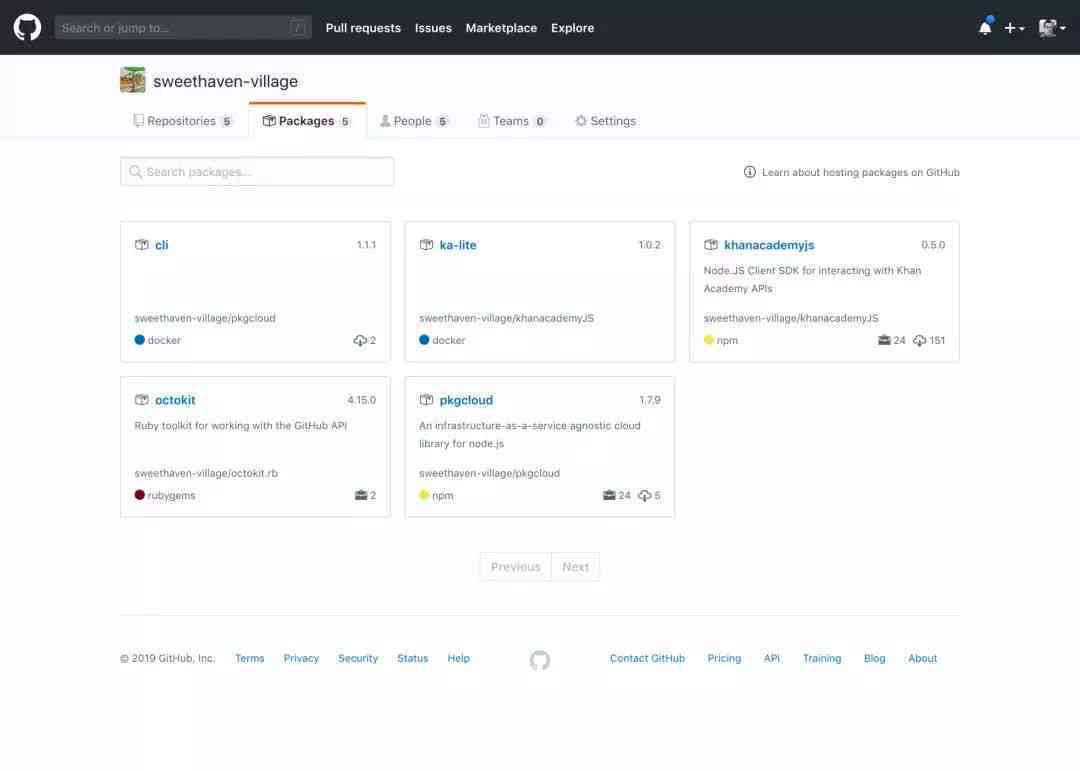Screen dimensions: 1080x771
Task: Open the cli package
Action: [x=161, y=245]
